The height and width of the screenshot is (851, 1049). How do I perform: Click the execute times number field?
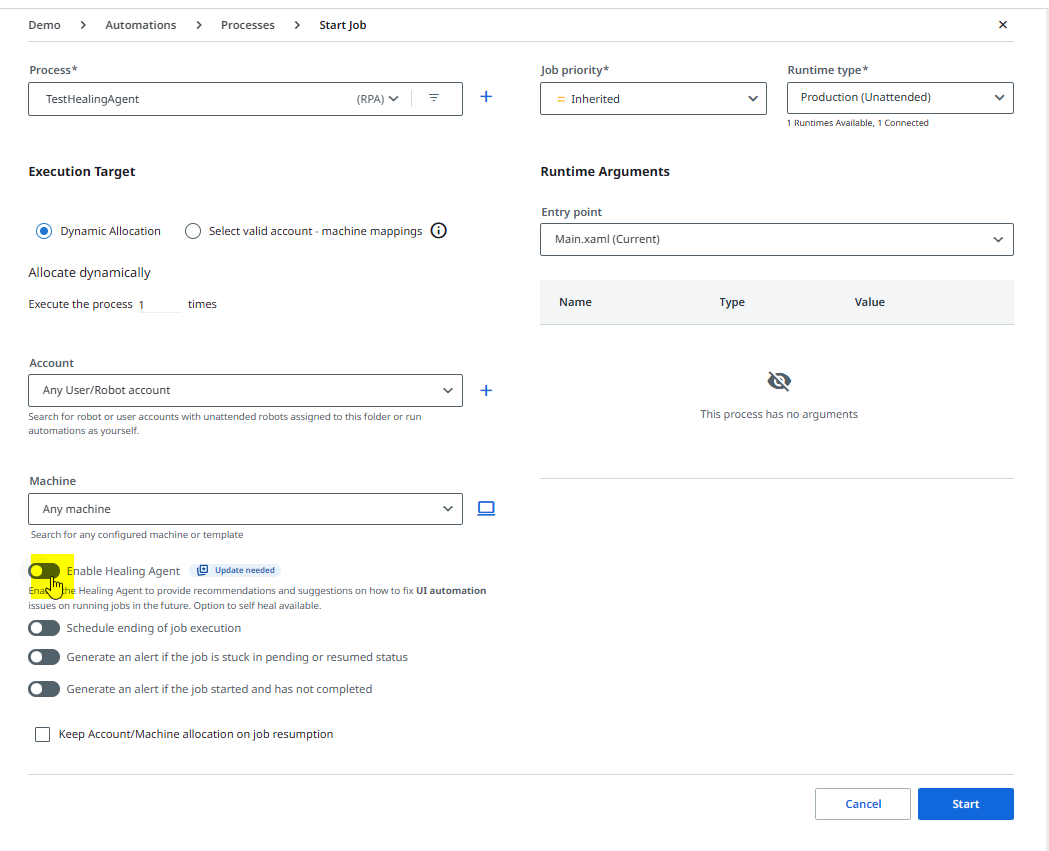pos(159,304)
